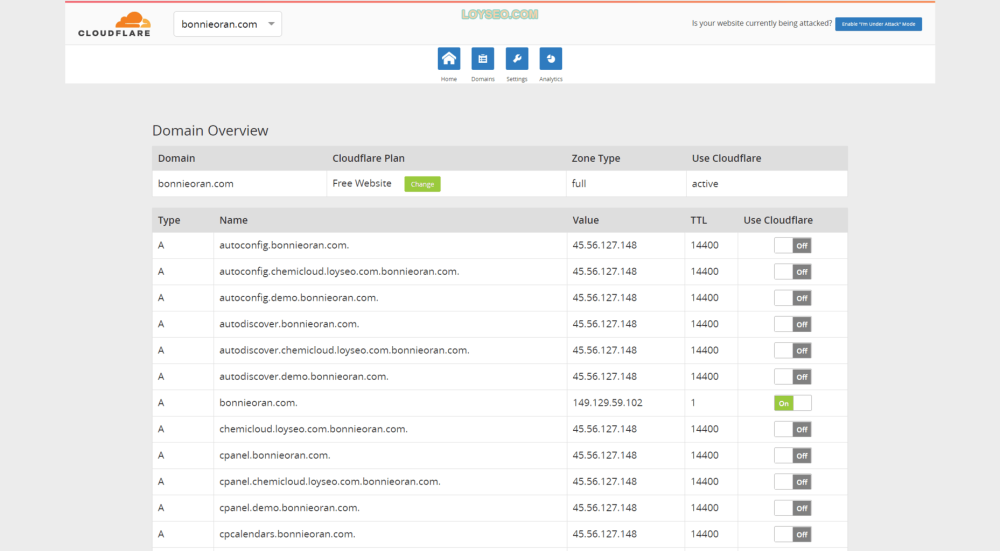Click the 'full' zone type value

point(578,183)
